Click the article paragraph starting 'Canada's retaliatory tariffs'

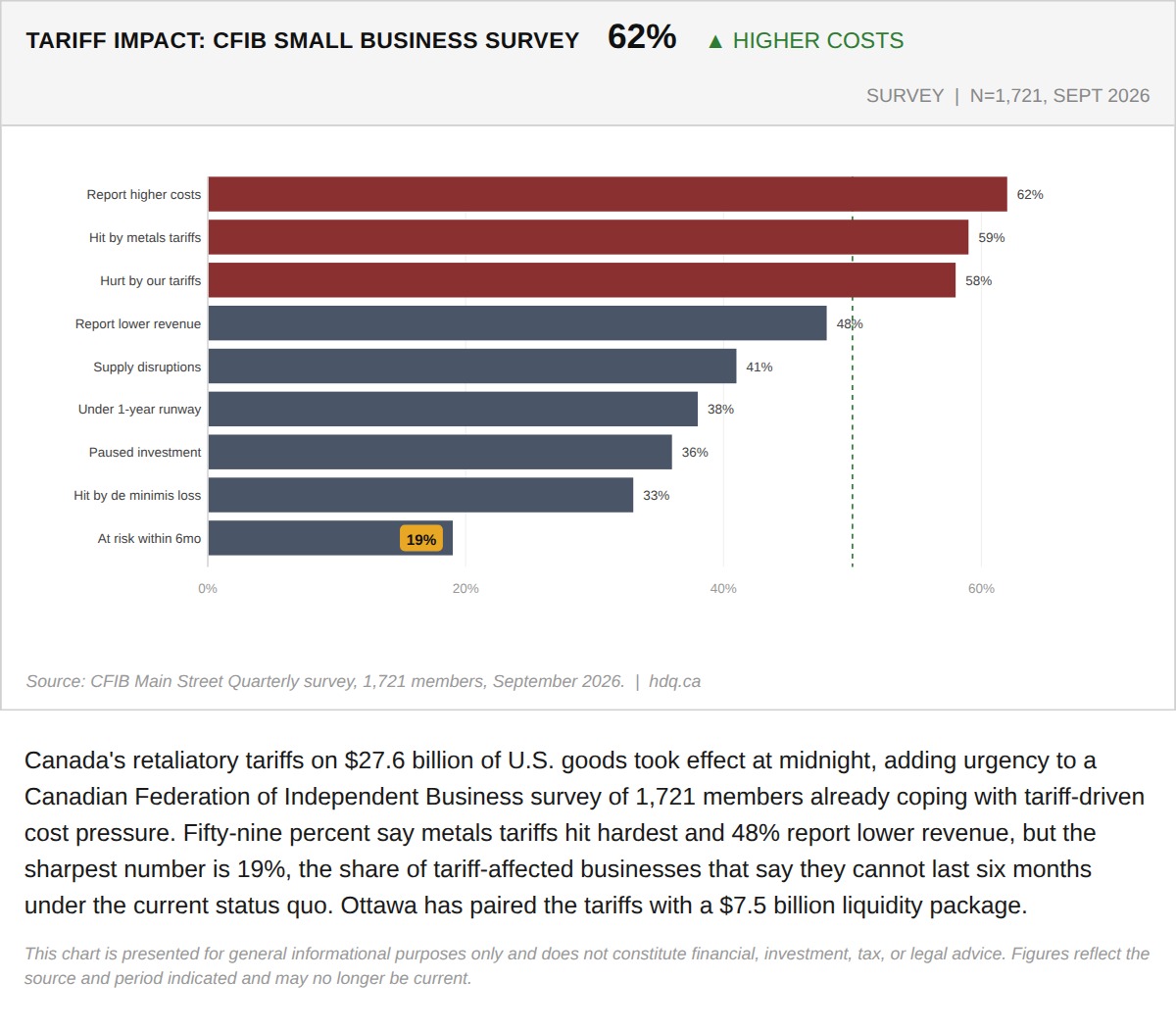[x=585, y=833]
